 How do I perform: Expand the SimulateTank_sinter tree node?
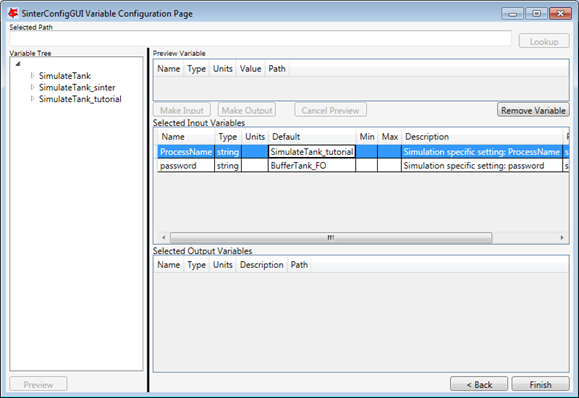32,87
